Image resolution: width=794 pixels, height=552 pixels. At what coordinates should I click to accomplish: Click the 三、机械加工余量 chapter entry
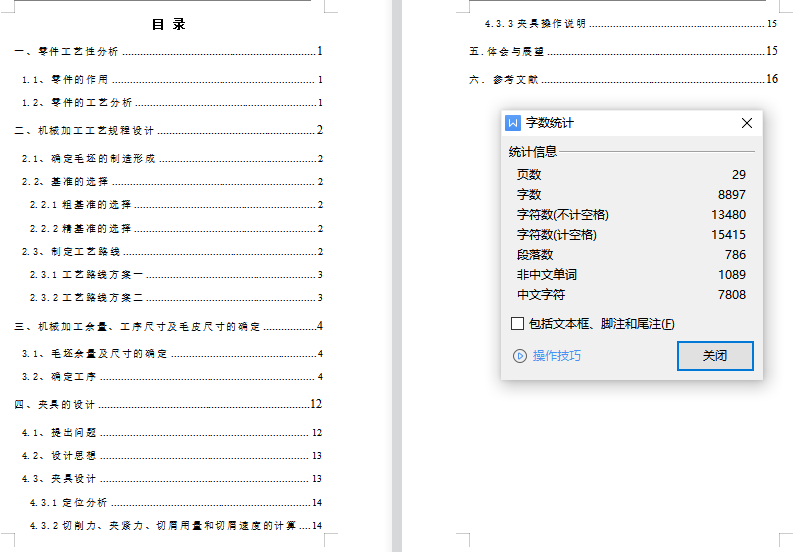tap(137, 326)
